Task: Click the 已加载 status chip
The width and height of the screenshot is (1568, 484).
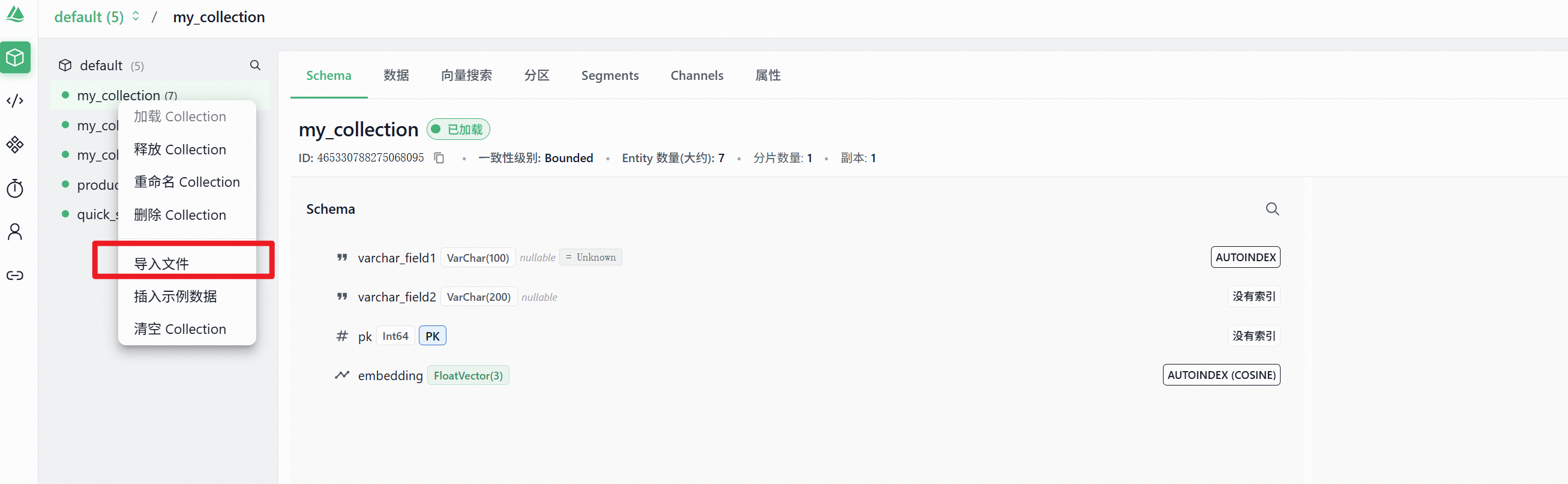Action: [x=458, y=129]
